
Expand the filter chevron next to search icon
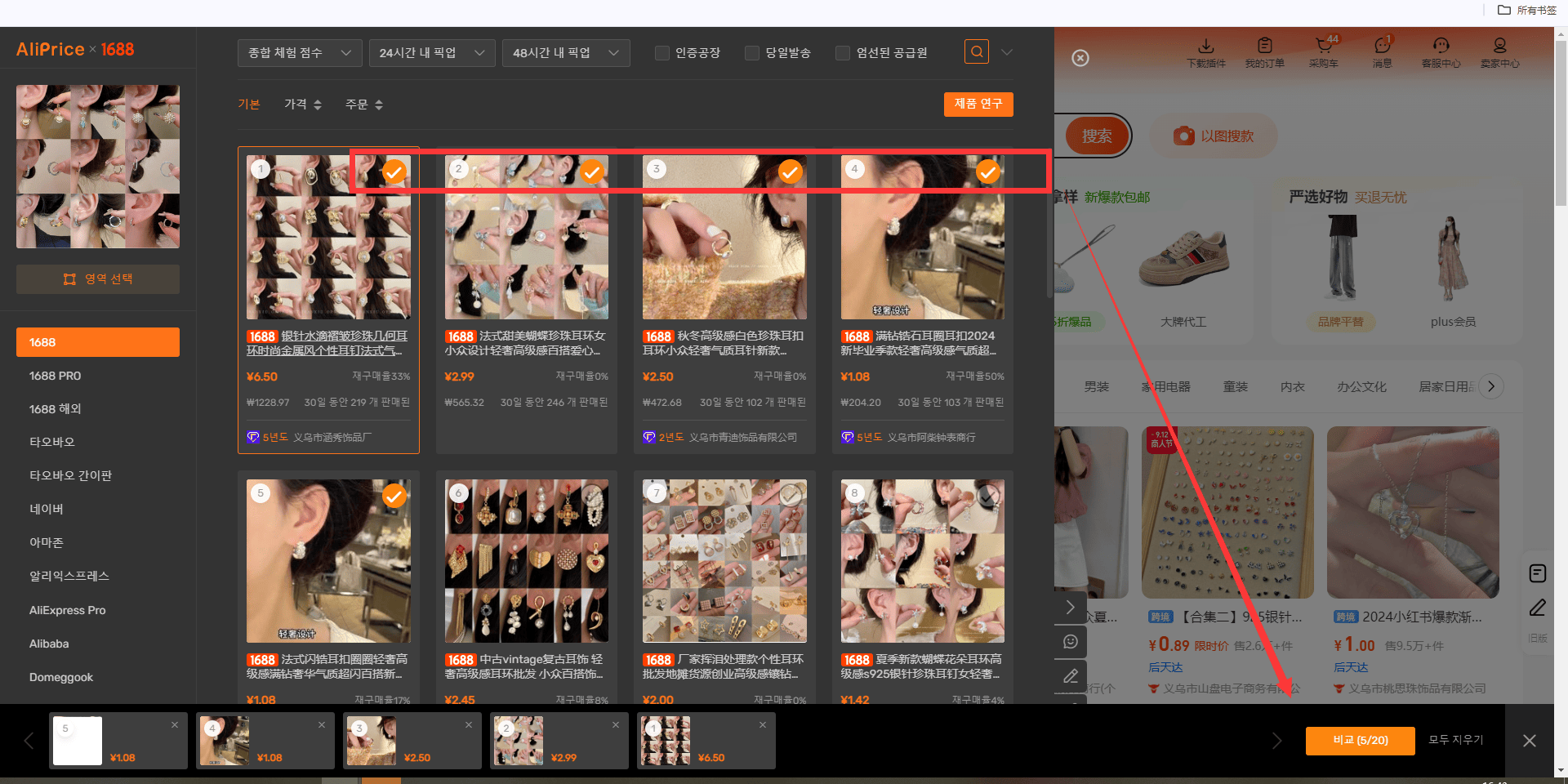pos(1007,52)
